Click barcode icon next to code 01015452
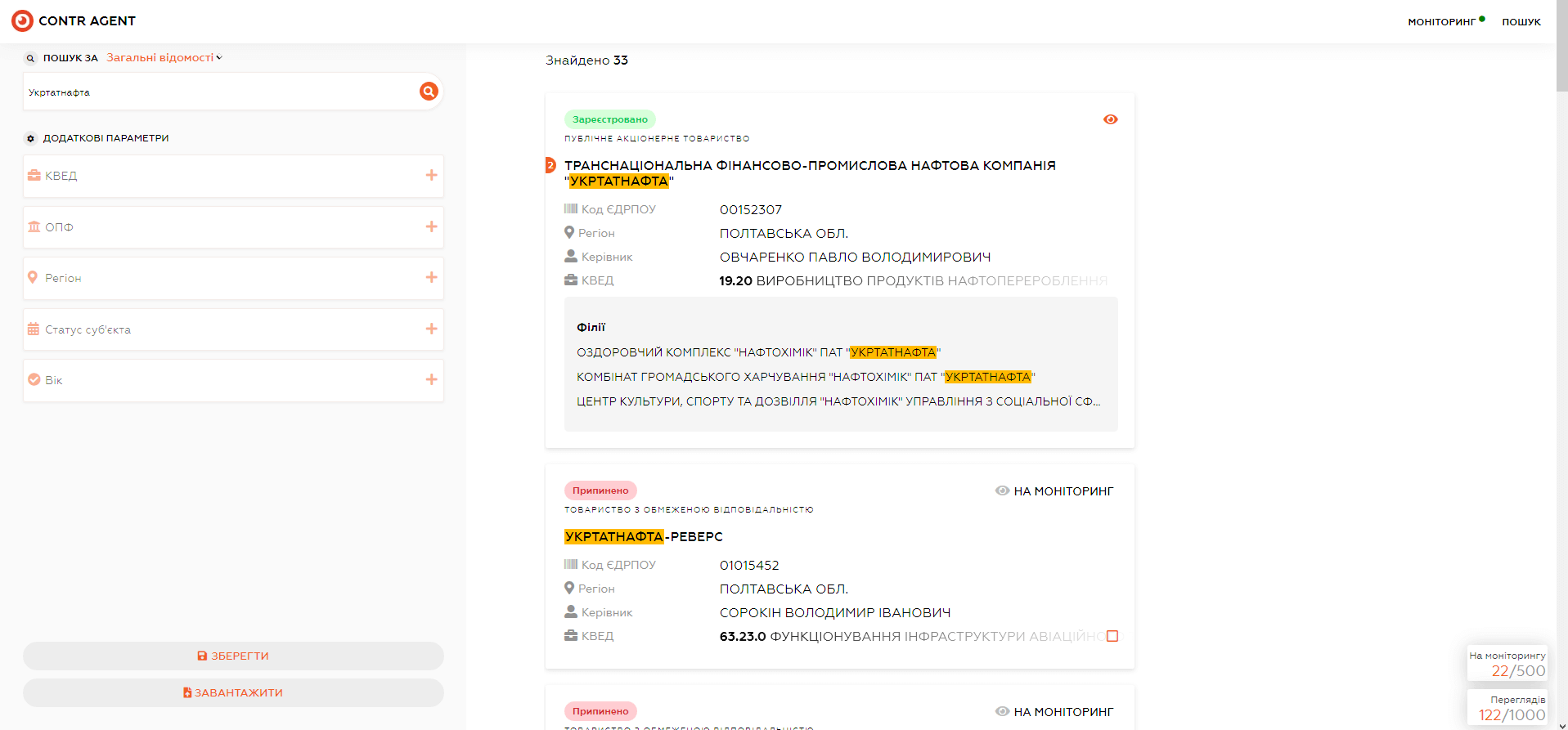1568x730 pixels. [x=571, y=565]
